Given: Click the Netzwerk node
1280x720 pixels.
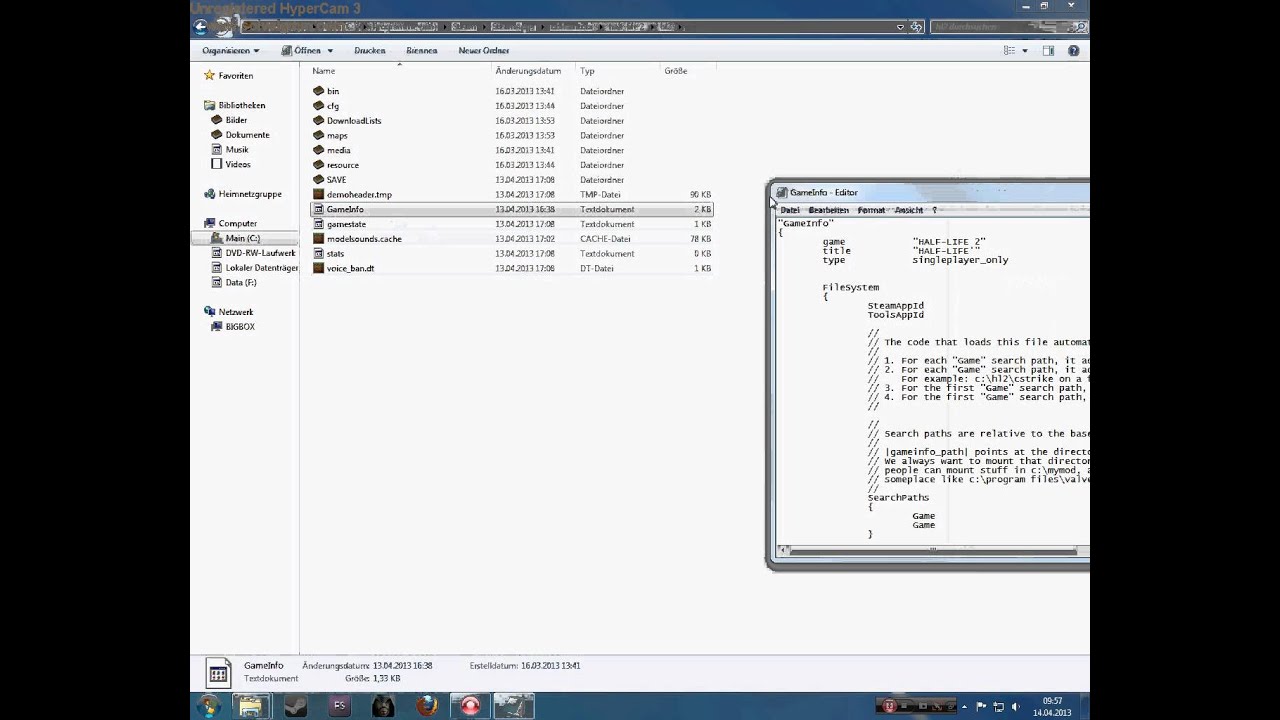Looking at the screenshot, I should point(236,312).
